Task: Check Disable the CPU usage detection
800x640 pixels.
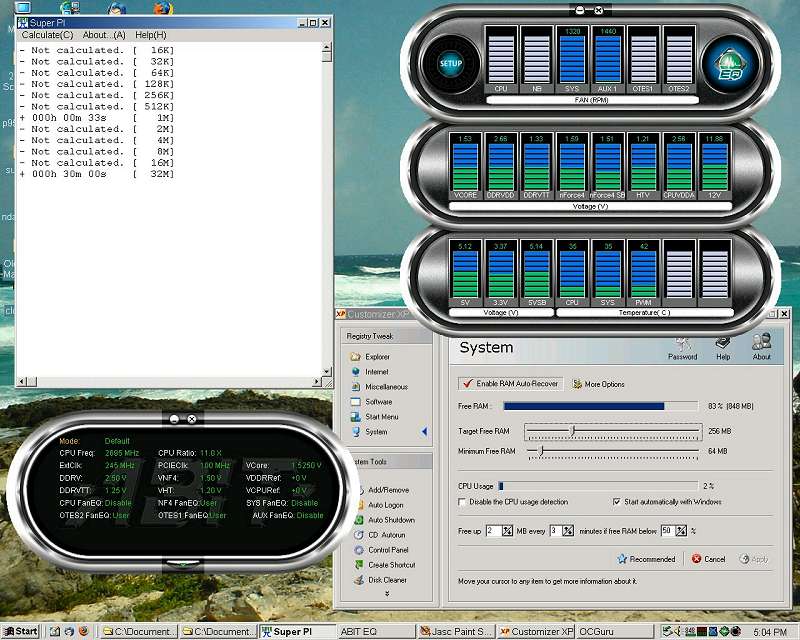Action: coord(462,502)
